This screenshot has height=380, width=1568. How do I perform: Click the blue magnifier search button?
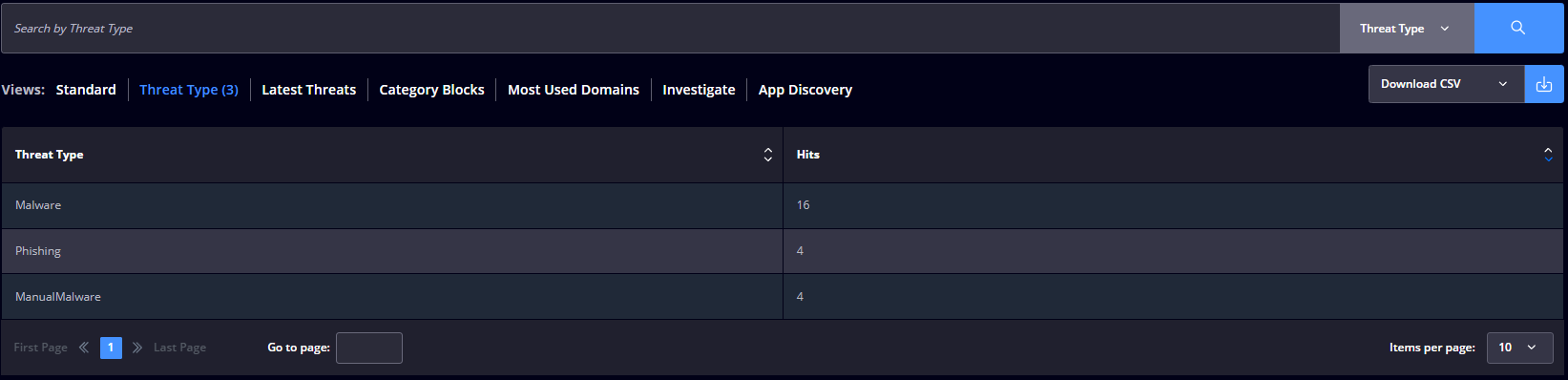click(x=1518, y=29)
